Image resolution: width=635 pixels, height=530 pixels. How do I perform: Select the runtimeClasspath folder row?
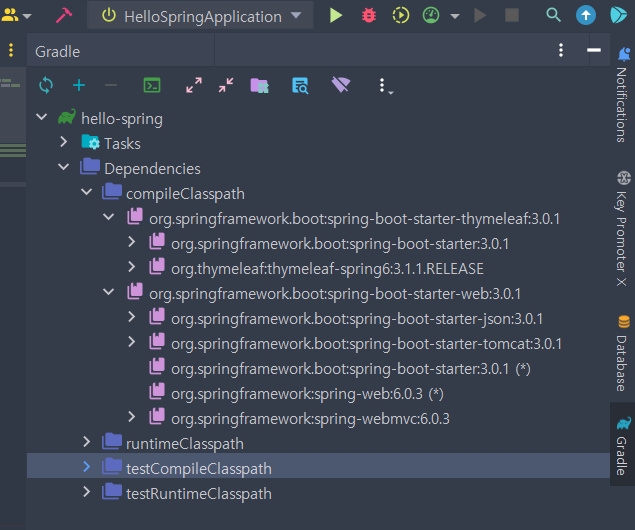(x=318, y=444)
